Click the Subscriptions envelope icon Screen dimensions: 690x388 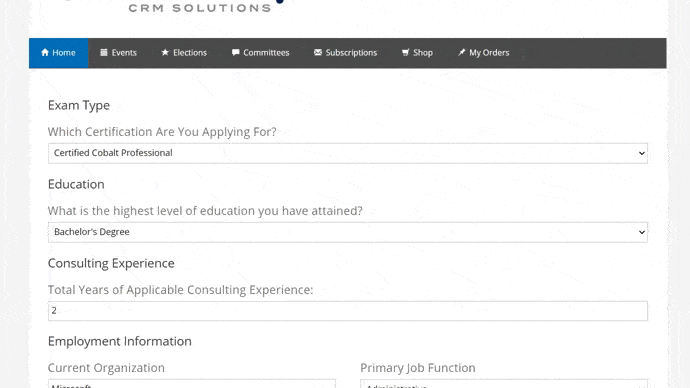tap(318, 52)
